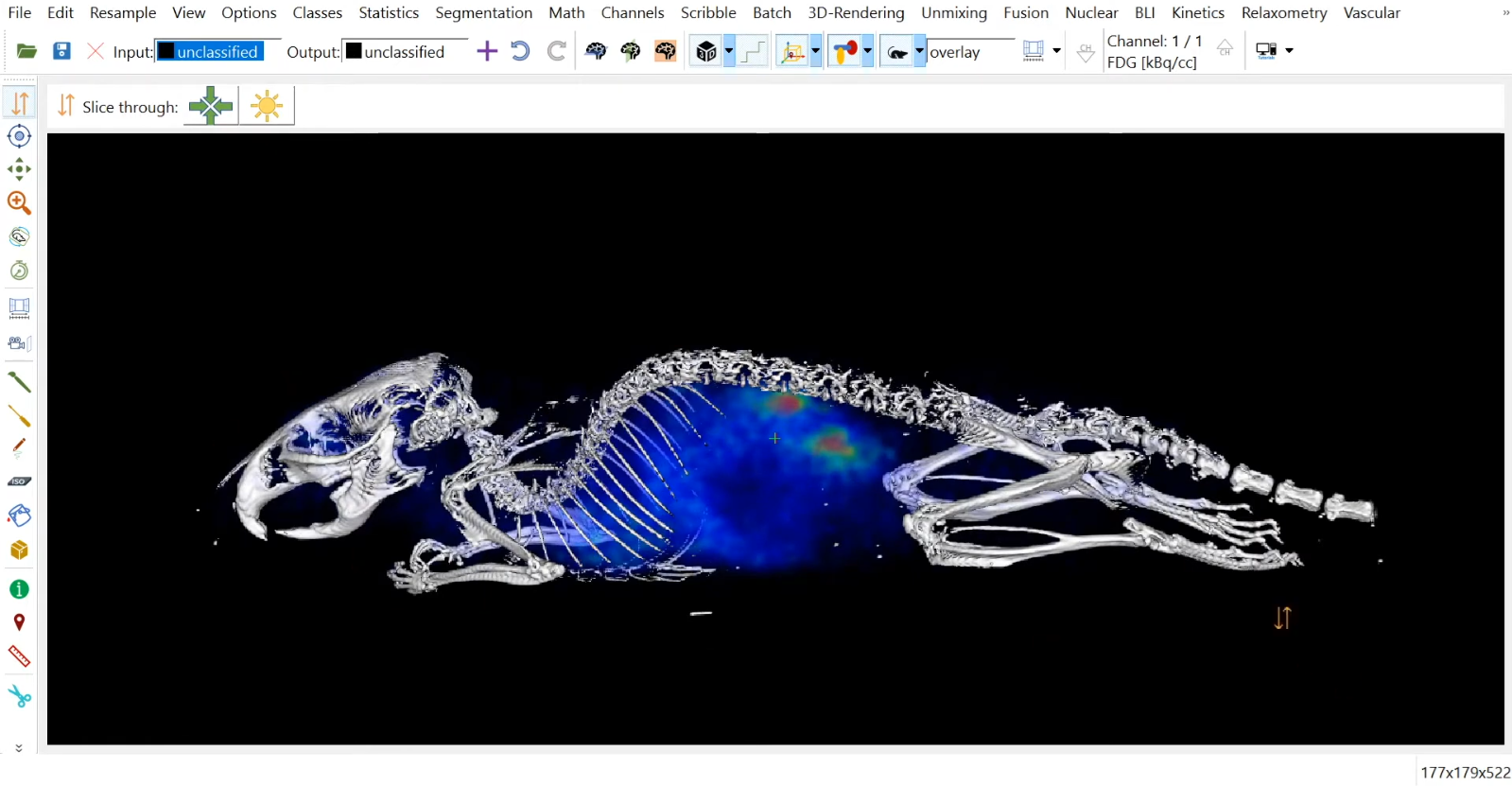This screenshot has height=786, width=1512.
Task: Select the green brush tool
Action: click(19, 382)
